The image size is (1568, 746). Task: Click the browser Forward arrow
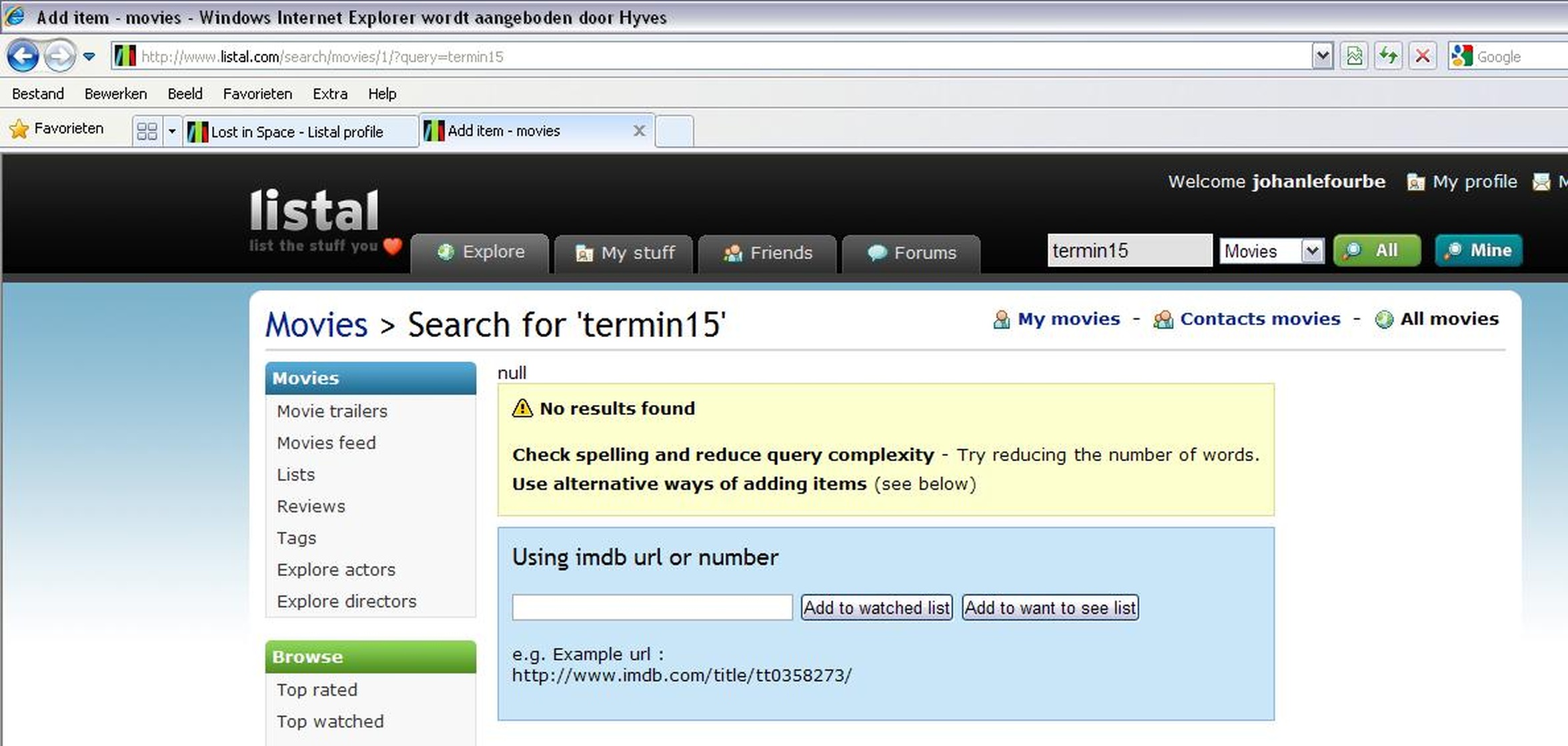pyautogui.click(x=60, y=56)
